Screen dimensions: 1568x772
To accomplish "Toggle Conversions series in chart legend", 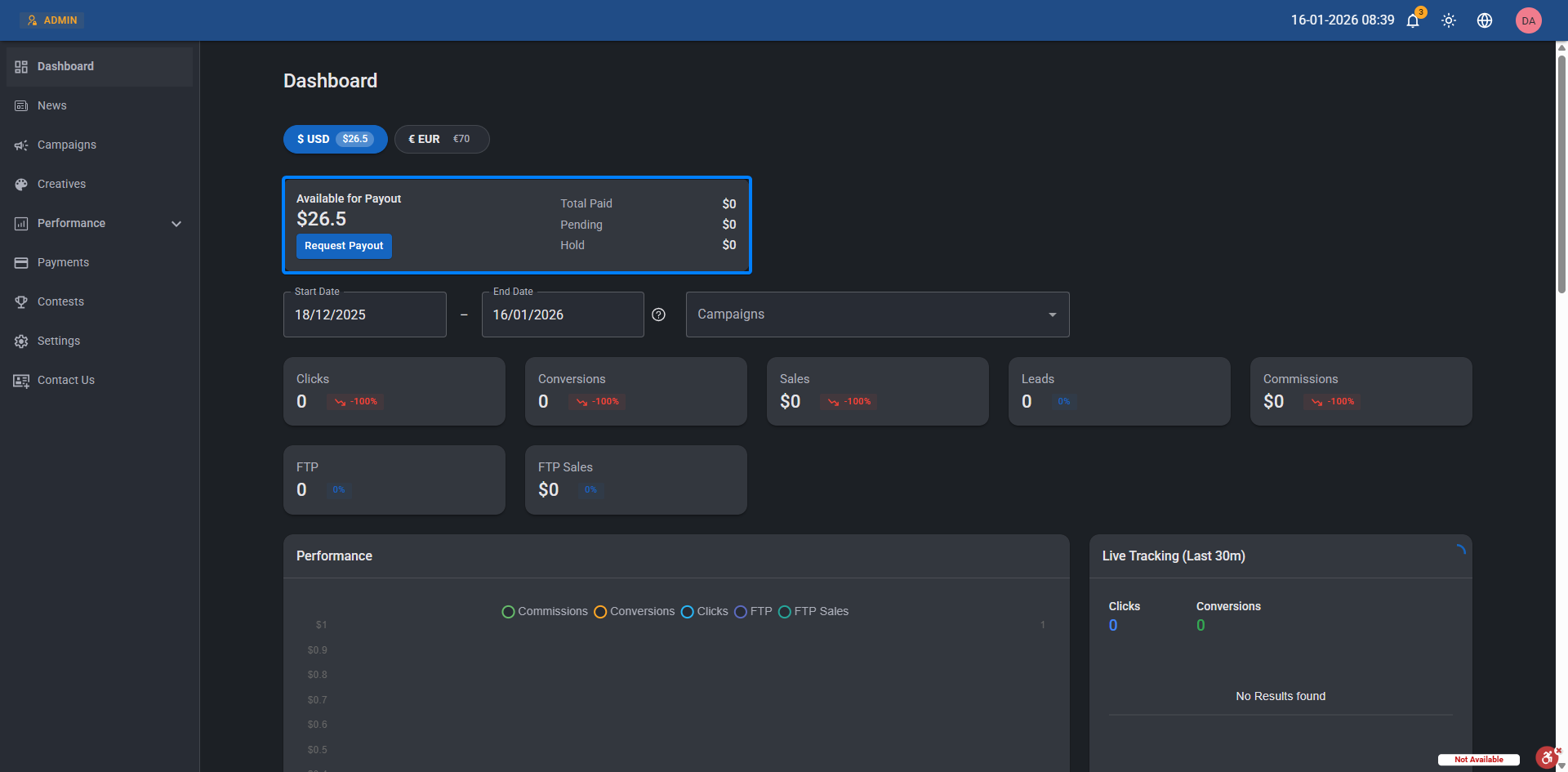I will pos(635,612).
